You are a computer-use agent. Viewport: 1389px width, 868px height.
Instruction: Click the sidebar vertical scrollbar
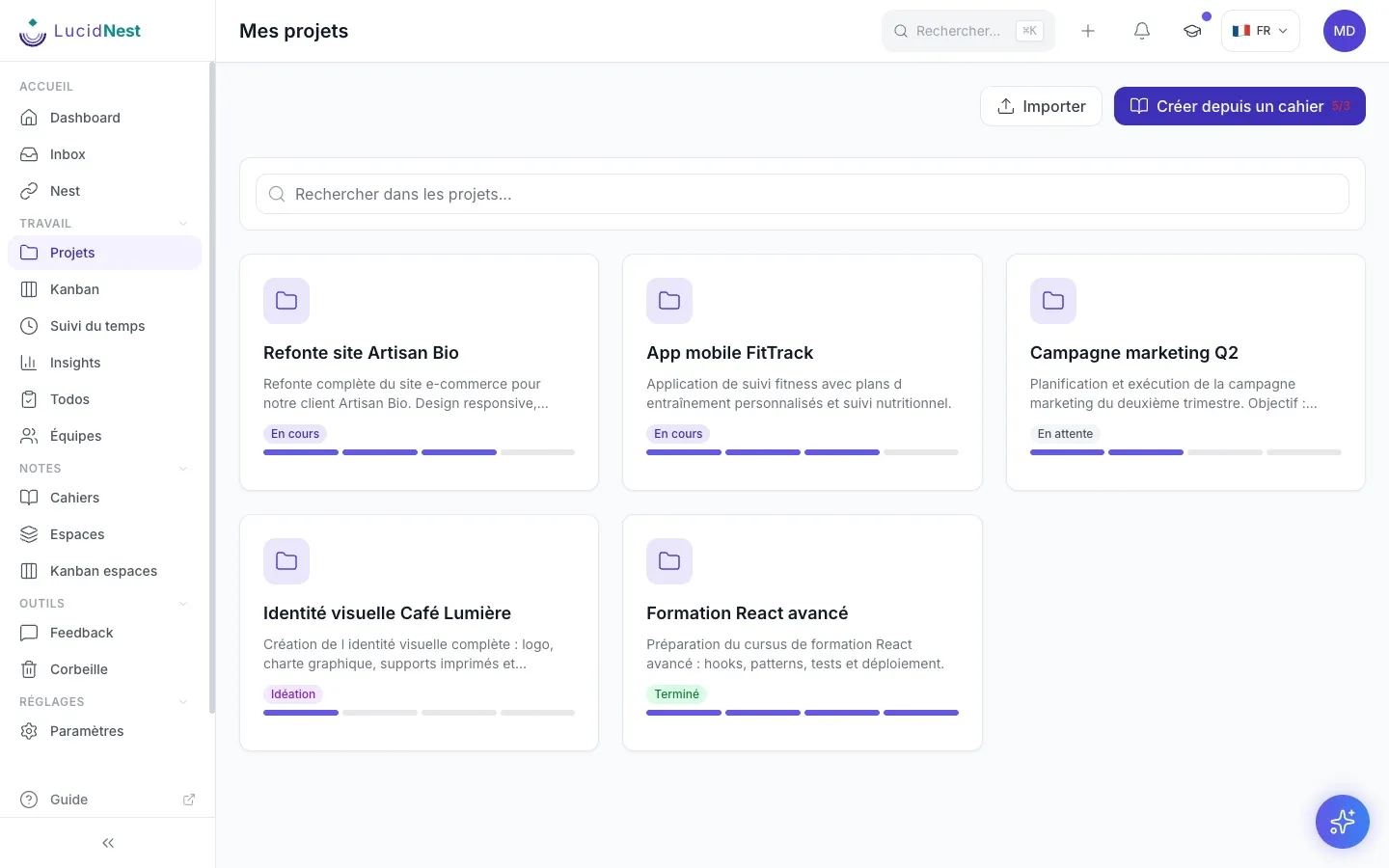click(211, 386)
